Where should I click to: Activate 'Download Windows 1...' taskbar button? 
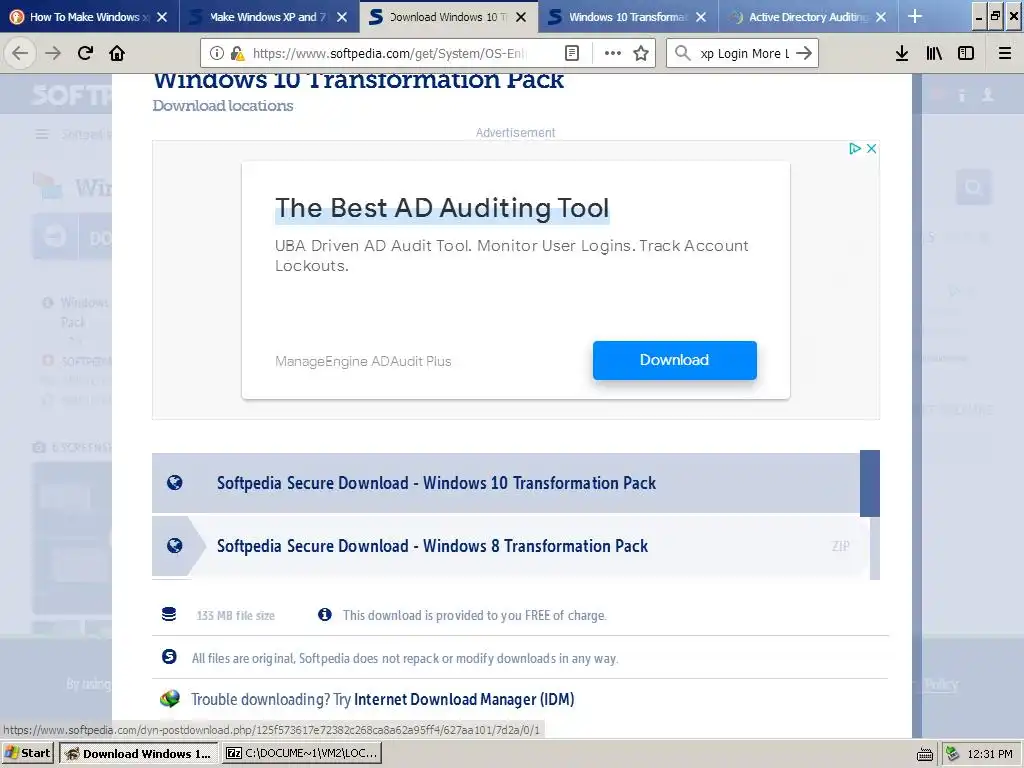click(140, 753)
